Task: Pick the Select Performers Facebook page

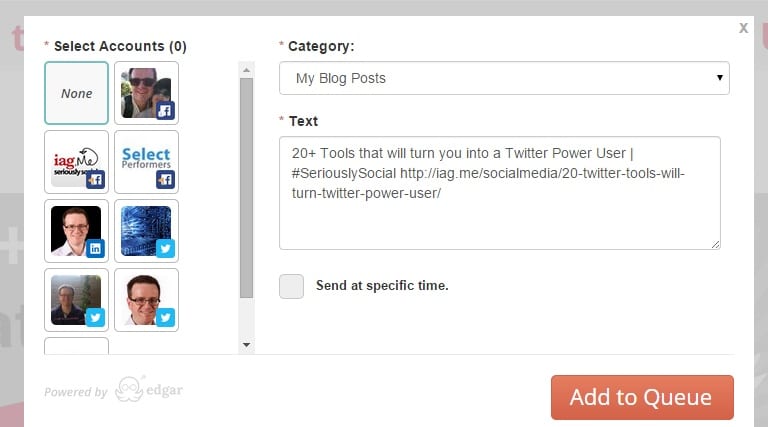Action: [x=146, y=162]
